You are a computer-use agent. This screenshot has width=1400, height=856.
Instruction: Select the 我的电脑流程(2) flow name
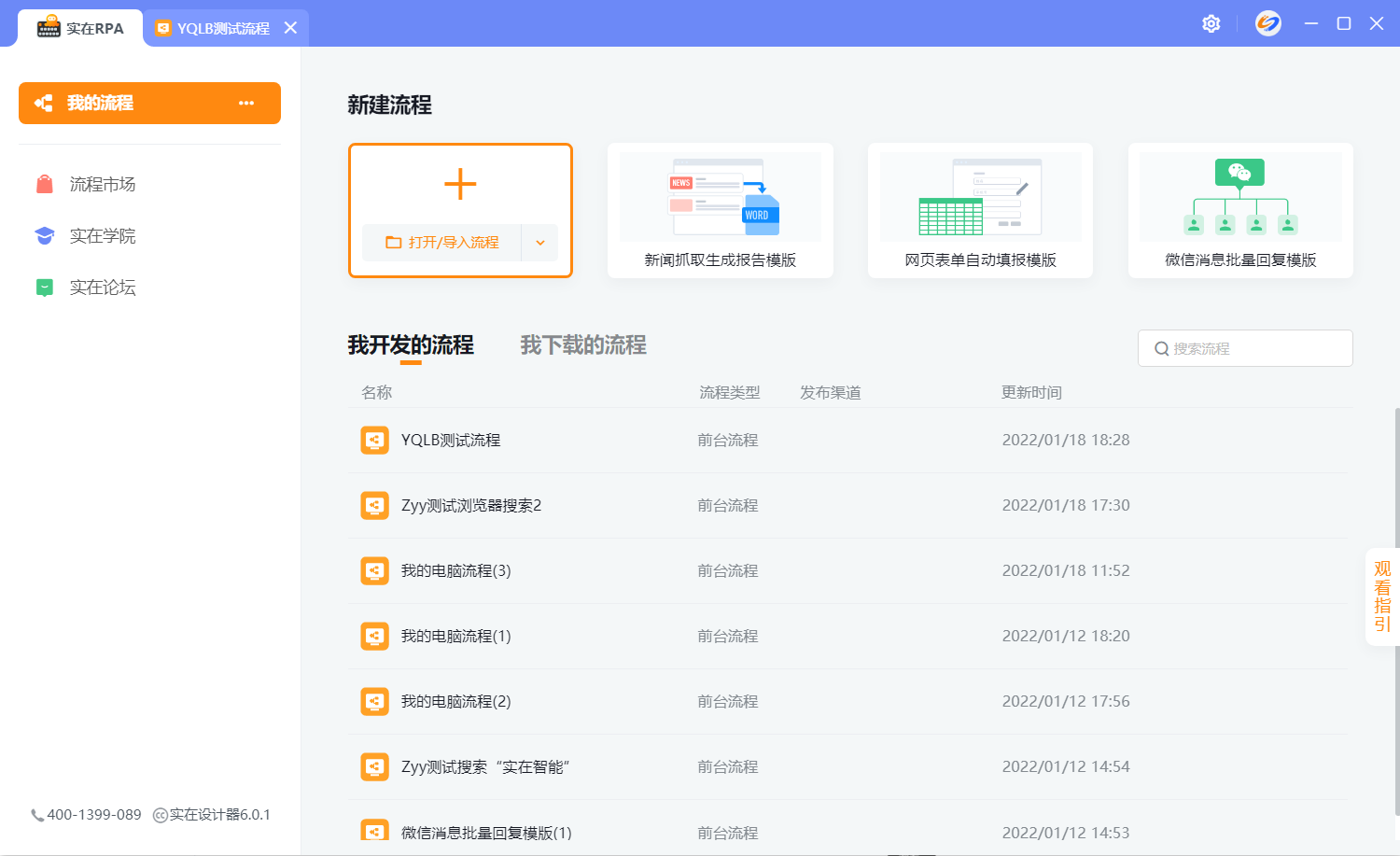[456, 701]
